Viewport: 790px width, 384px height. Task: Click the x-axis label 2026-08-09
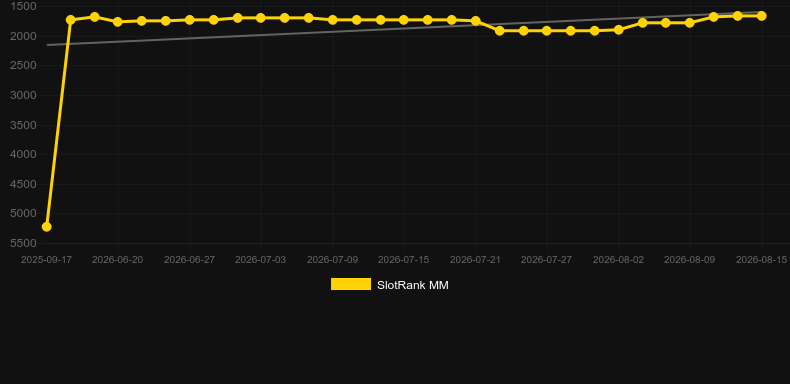(690, 260)
